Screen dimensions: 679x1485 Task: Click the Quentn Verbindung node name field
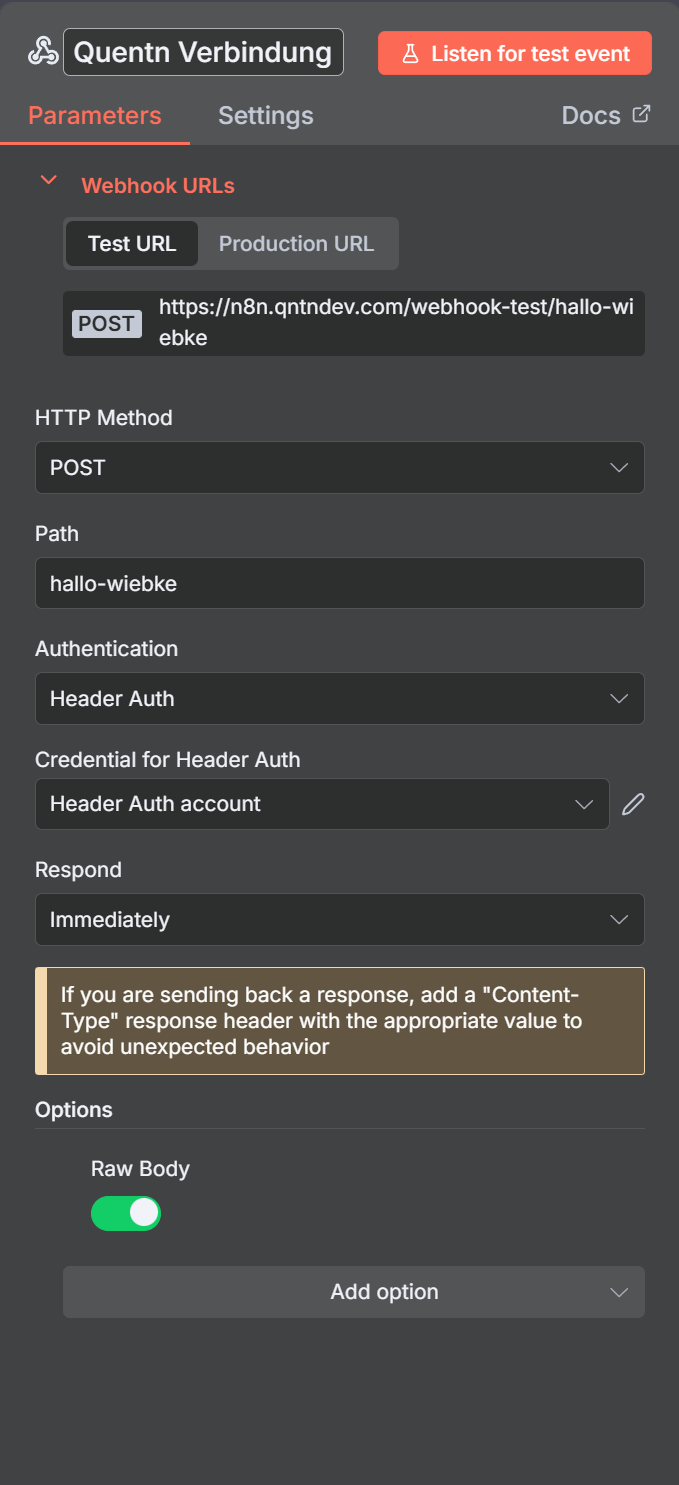click(x=203, y=52)
